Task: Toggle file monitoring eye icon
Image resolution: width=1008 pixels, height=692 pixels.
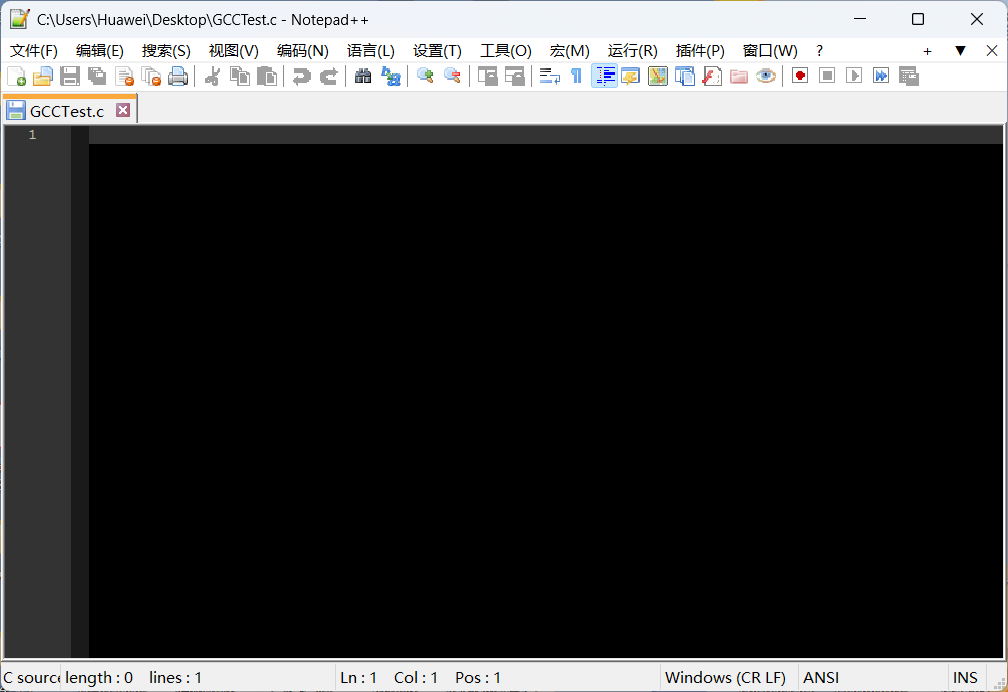Action: 766,76
